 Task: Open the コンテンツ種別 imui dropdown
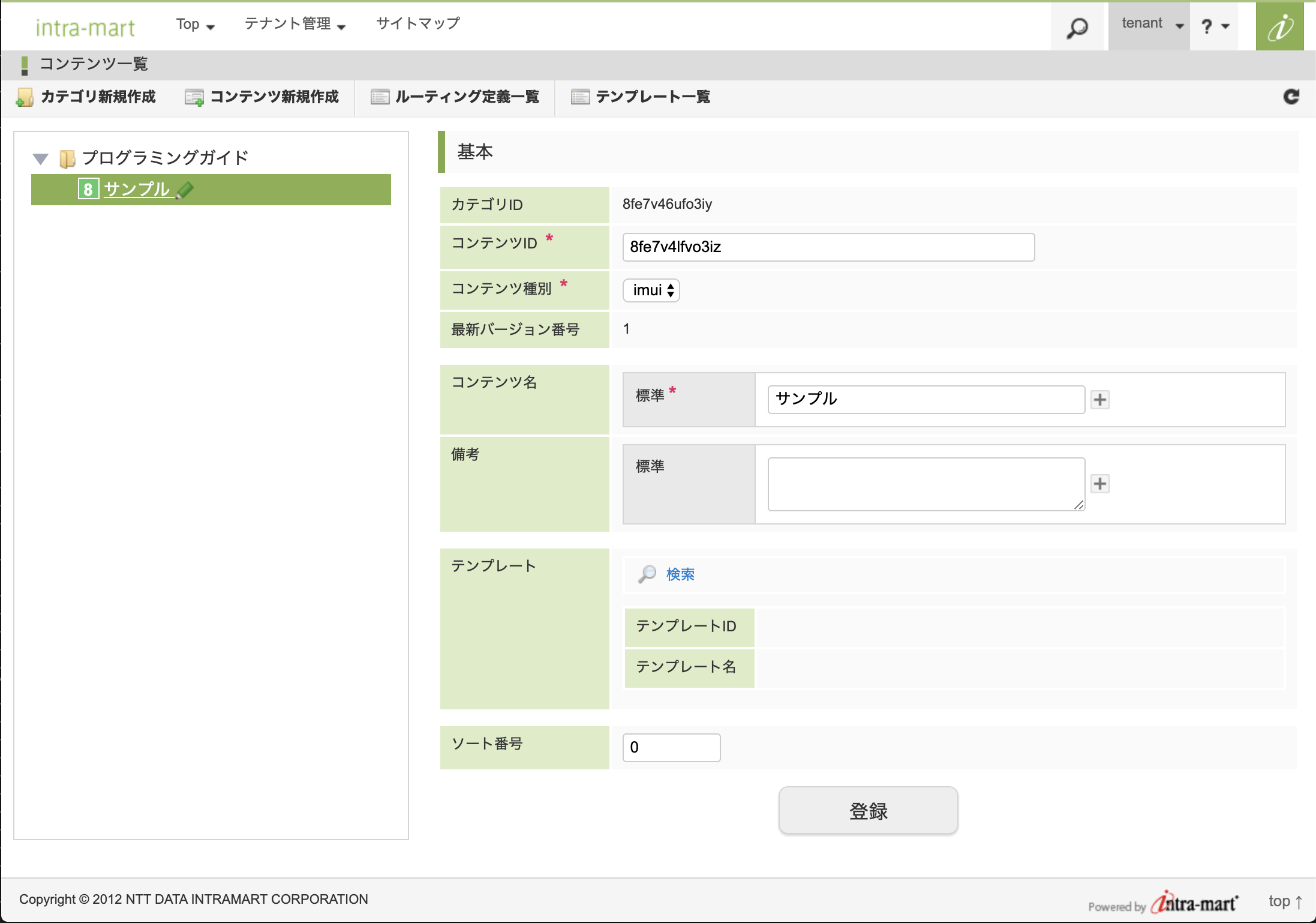coord(651,290)
